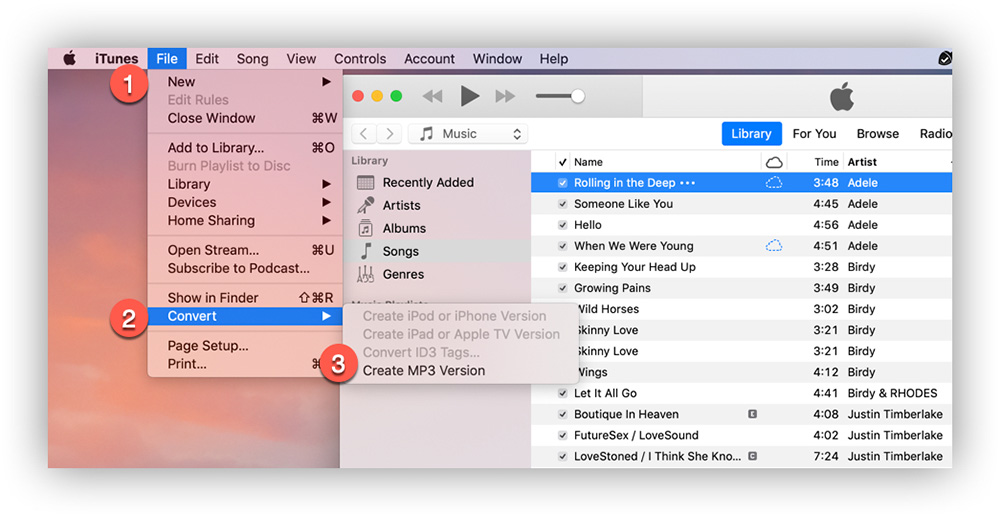Open the Music media type dropdown
The height and width of the screenshot is (517, 1001).
tap(469, 134)
